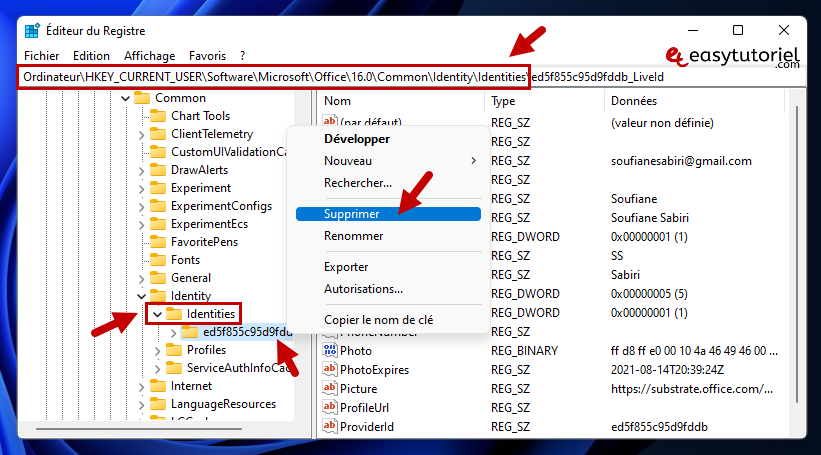
Task: Click the ExperimentEcs folder icon
Action: click(158, 224)
